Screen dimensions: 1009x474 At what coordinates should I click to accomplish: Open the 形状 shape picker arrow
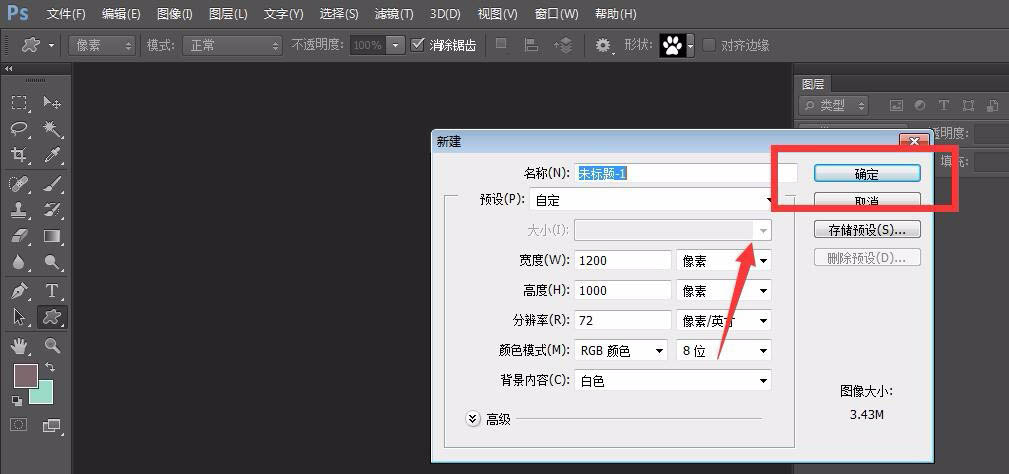click(x=690, y=46)
